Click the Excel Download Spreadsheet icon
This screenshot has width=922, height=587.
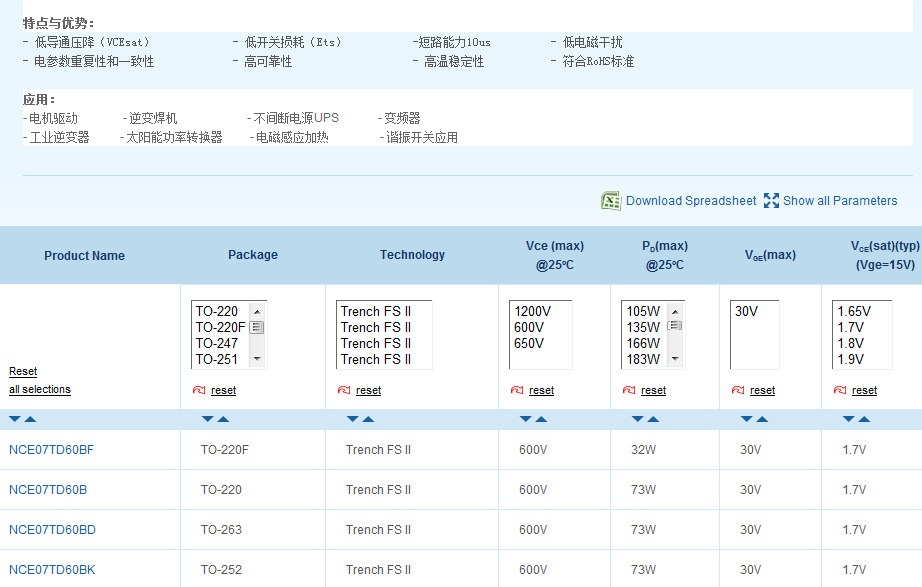(x=611, y=201)
